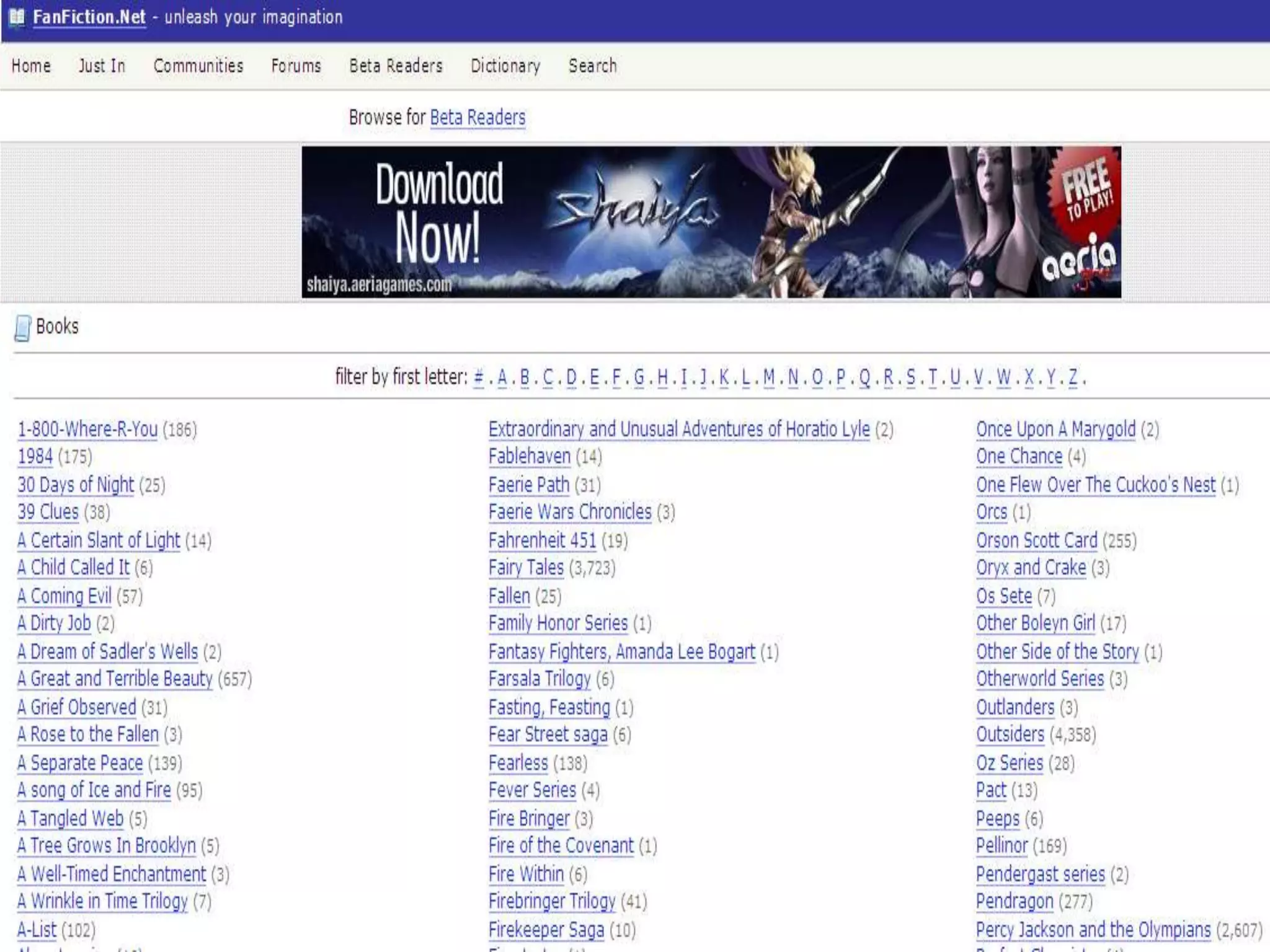The width and height of the screenshot is (1270, 952).
Task: Open Percy Jackson and the Olympians
Action: coord(1093,929)
